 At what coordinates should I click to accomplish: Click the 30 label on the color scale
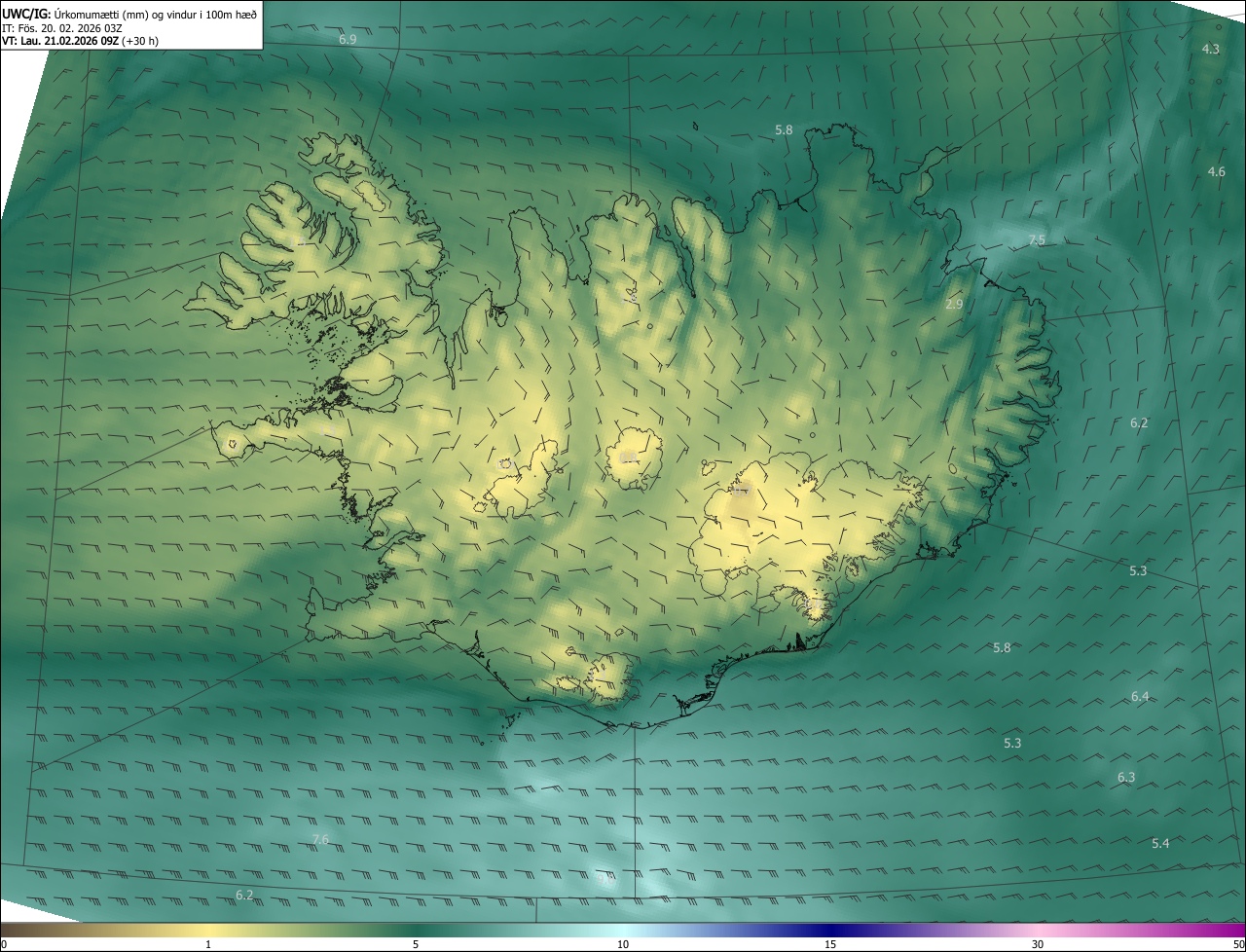pos(1038,944)
